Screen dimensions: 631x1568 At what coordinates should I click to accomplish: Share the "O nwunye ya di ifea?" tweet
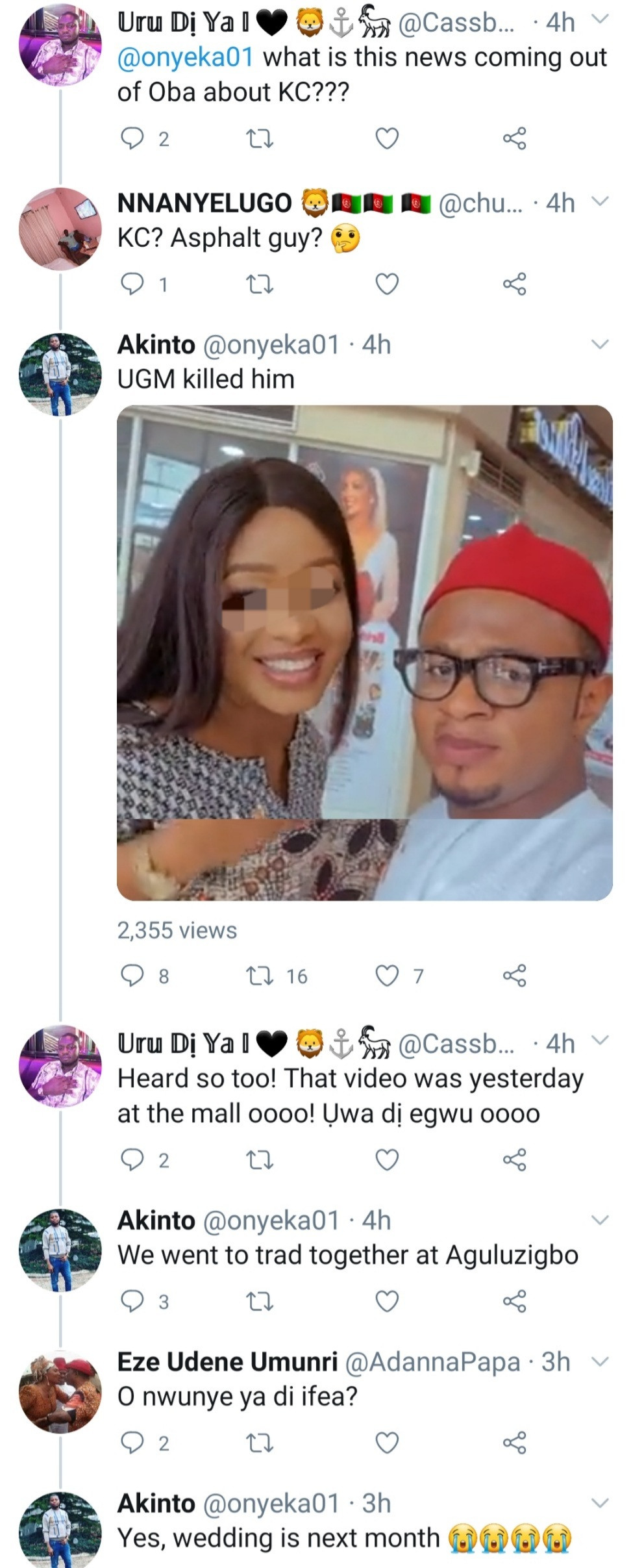point(514,1443)
